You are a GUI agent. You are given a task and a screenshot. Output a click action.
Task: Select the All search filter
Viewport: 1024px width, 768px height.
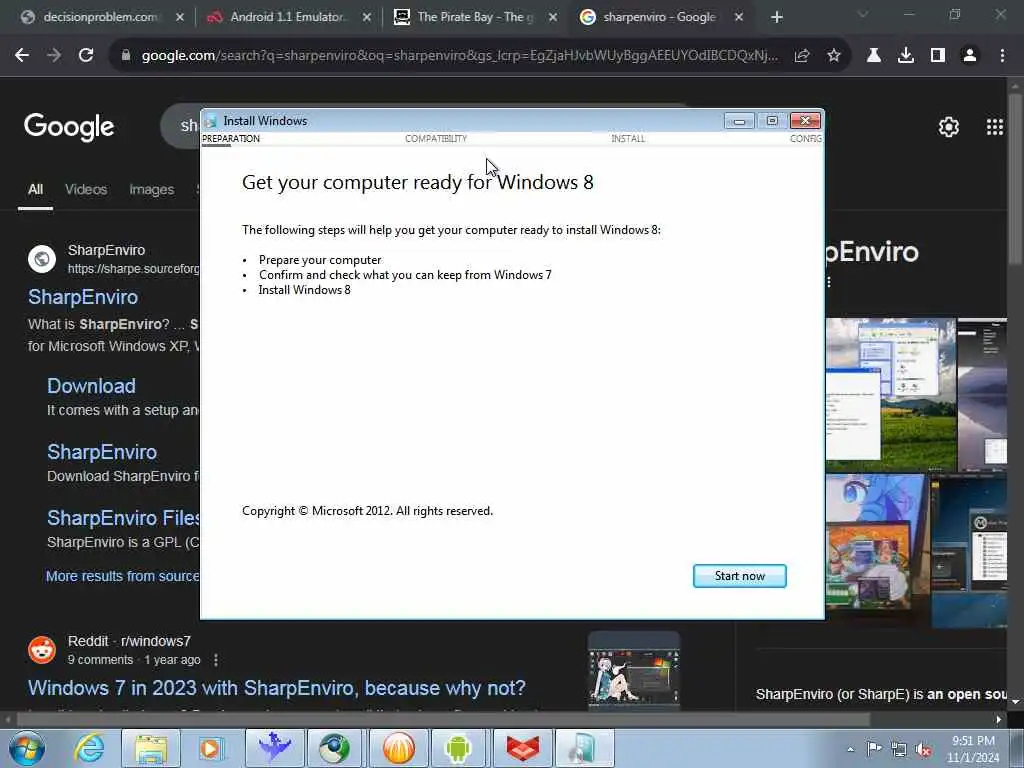click(35, 189)
